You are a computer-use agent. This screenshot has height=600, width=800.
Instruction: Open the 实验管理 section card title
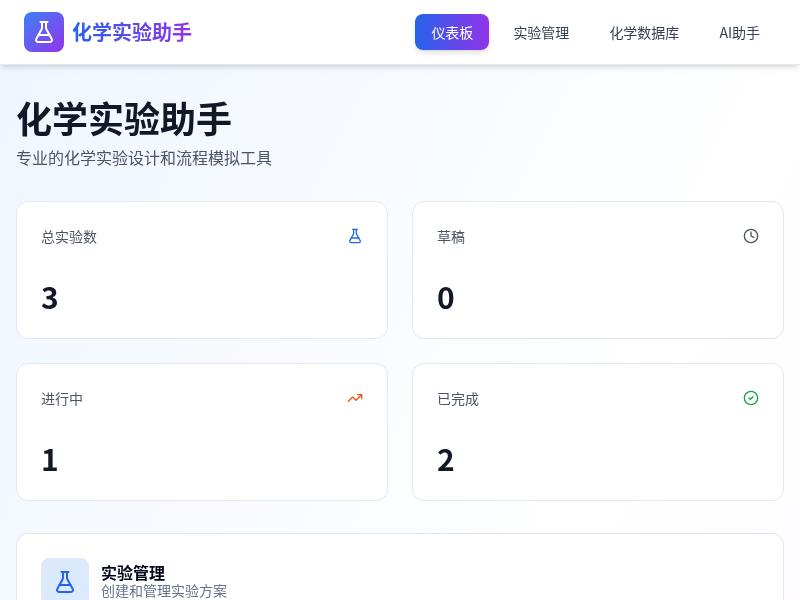pyautogui.click(x=133, y=573)
